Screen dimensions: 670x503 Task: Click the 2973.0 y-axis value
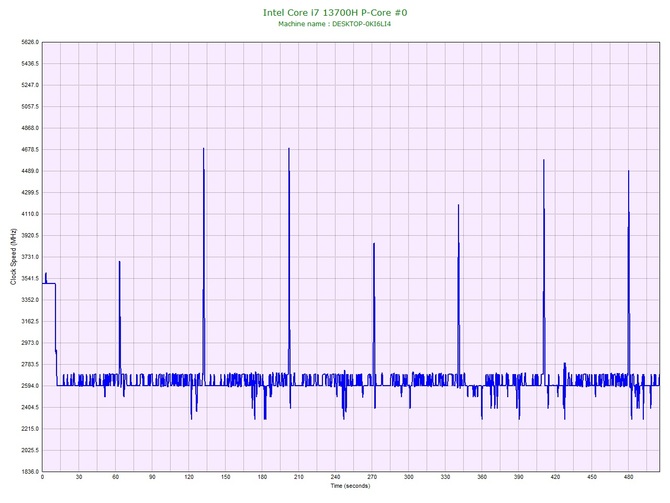pyautogui.click(x=30, y=343)
